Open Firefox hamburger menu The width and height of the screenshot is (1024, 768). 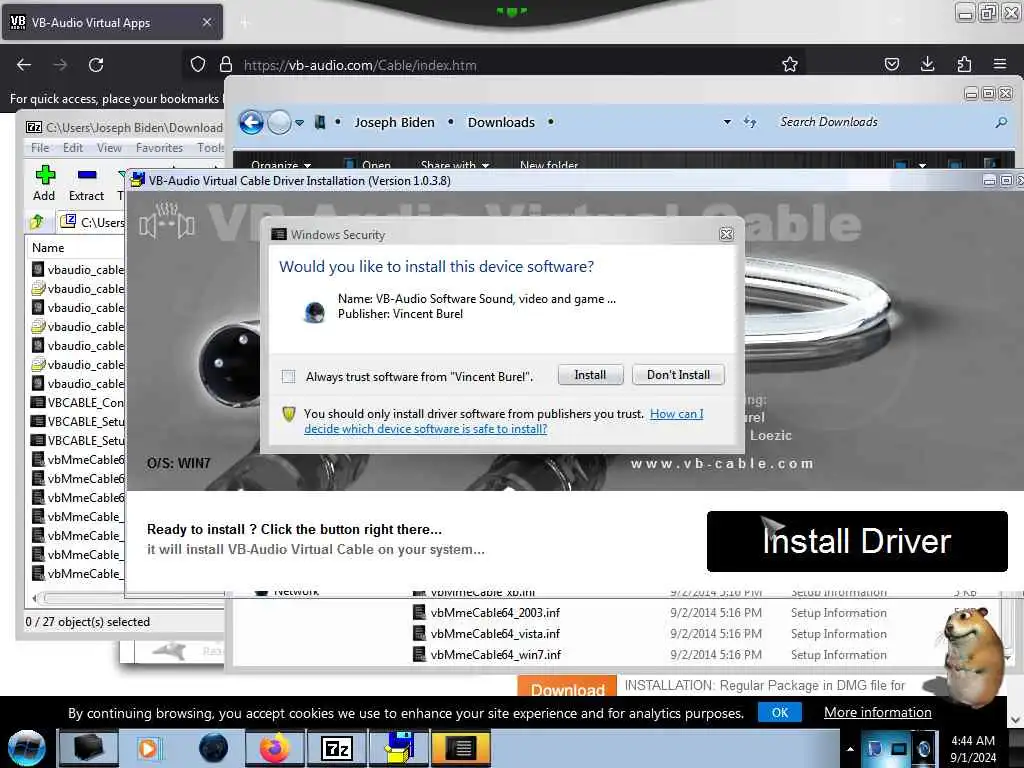[1000, 64]
